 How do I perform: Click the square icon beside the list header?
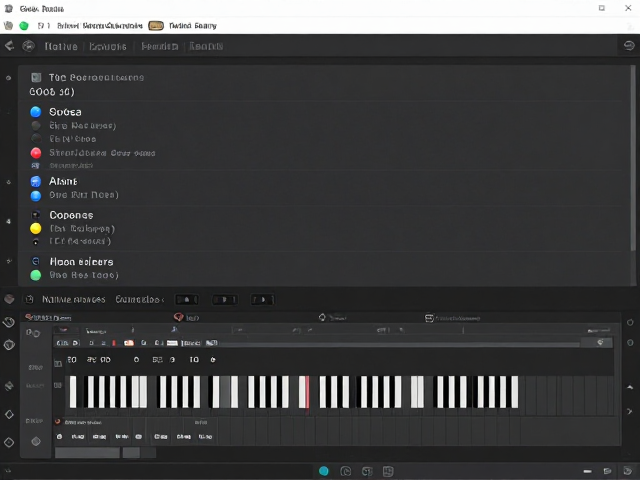36,77
